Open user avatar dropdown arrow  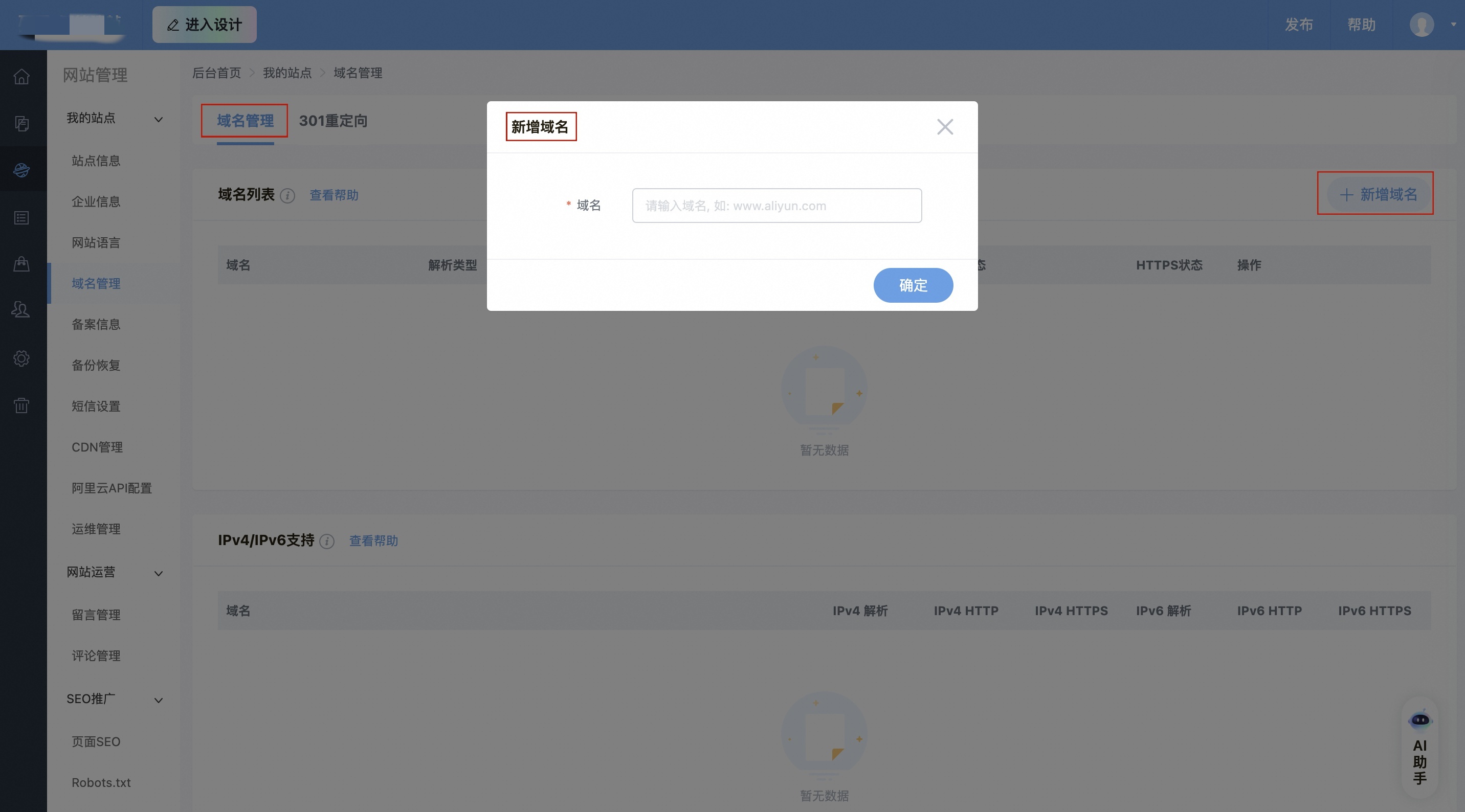pyautogui.click(x=1453, y=25)
